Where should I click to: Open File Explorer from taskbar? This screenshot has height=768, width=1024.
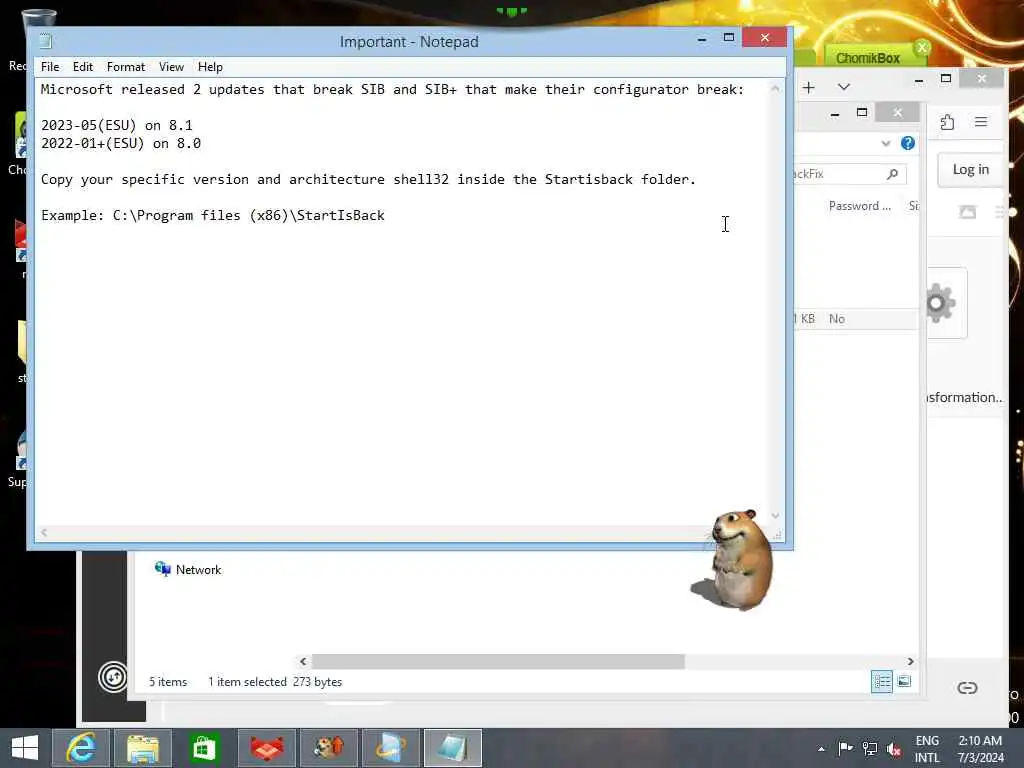143,748
